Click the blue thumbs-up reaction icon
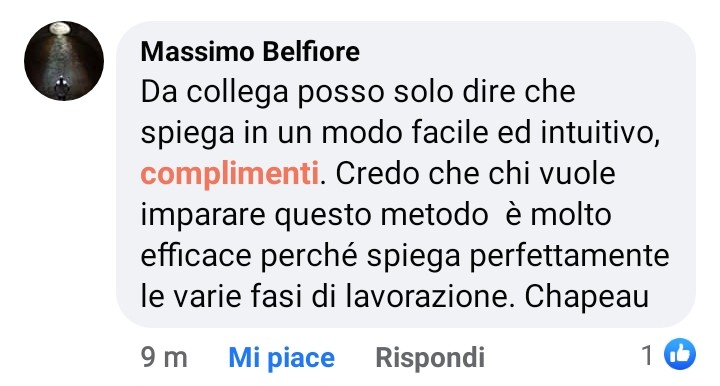Image resolution: width=720 pixels, height=386 pixels. point(680,354)
